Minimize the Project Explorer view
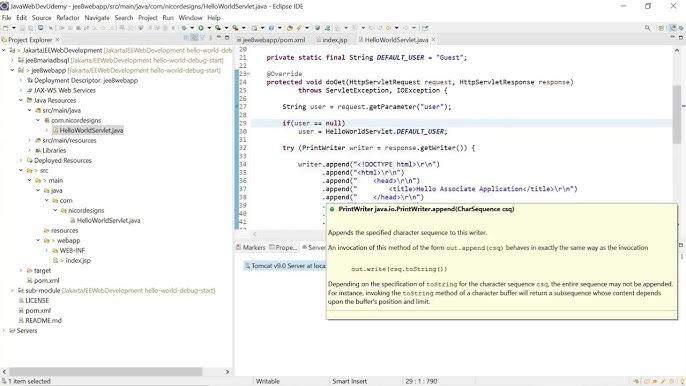The image size is (686, 386). [x=219, y=38]
